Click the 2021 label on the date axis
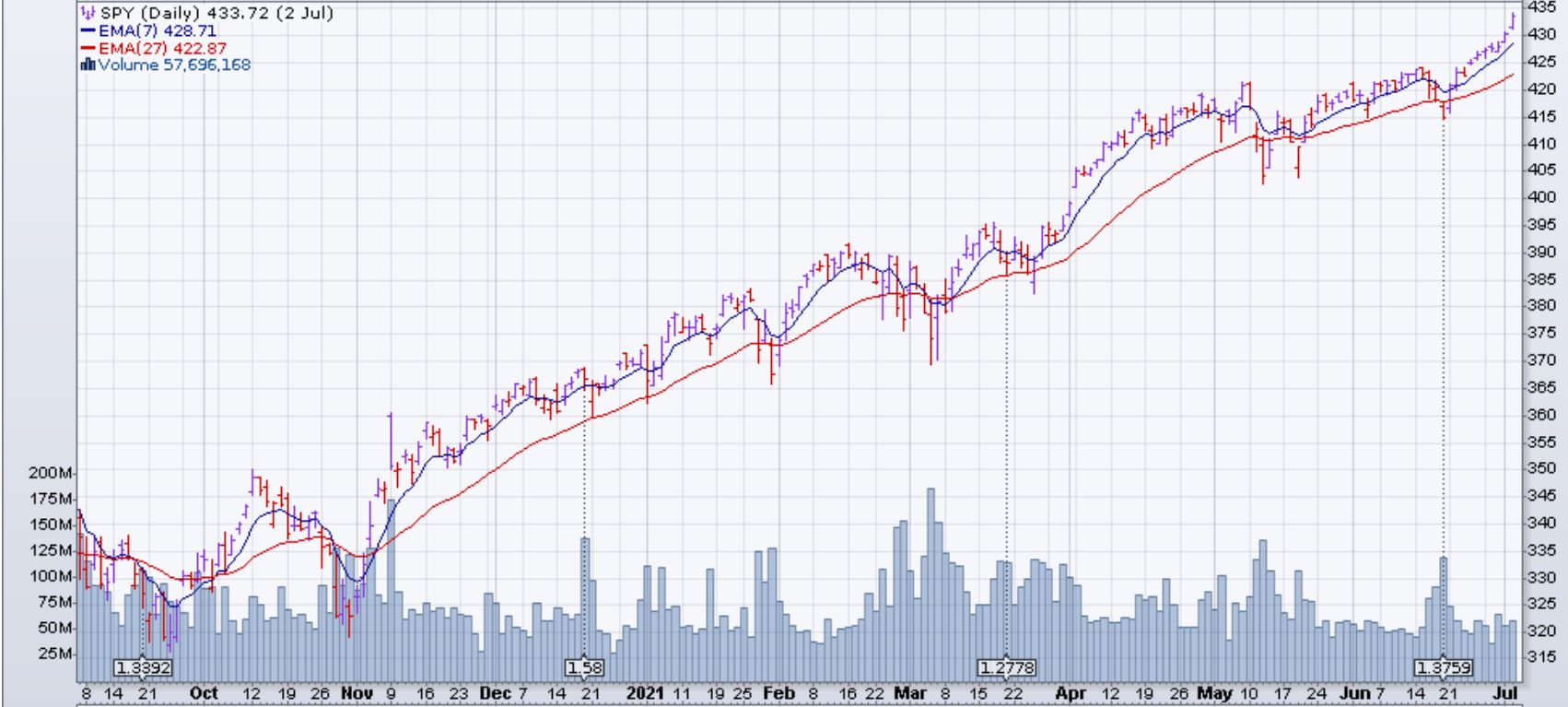 point(645,693)
